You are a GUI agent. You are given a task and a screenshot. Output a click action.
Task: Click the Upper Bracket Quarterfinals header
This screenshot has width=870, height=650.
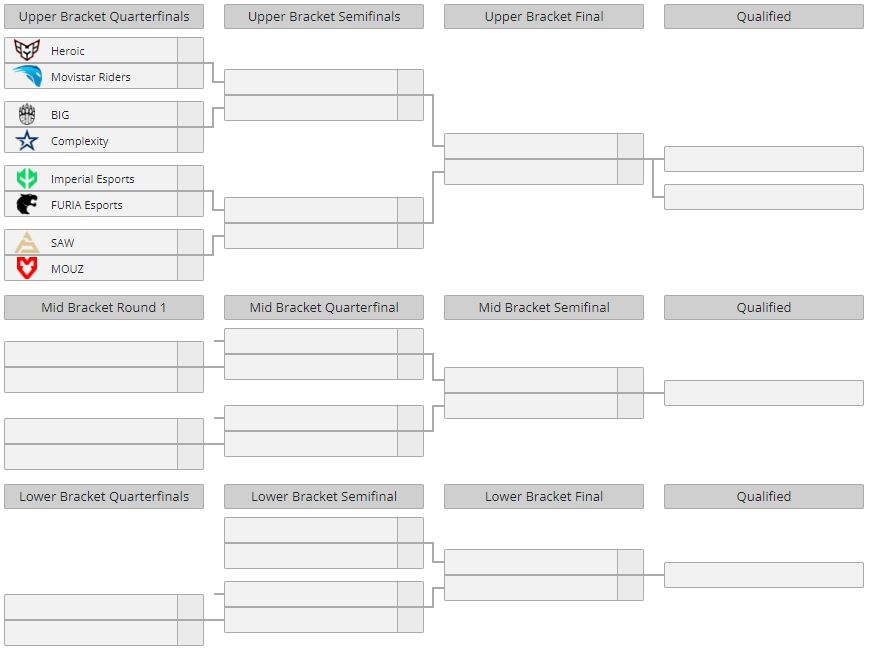104,17
